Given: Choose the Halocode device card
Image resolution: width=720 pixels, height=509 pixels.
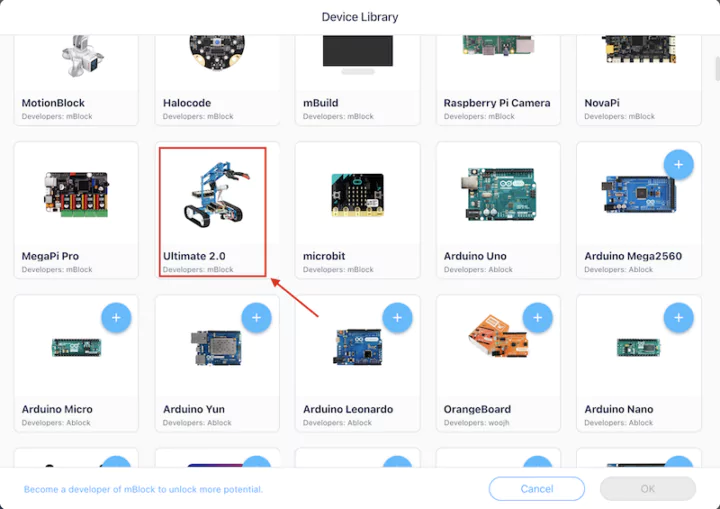Looking at the screenshot, I should tap(217, 80).
